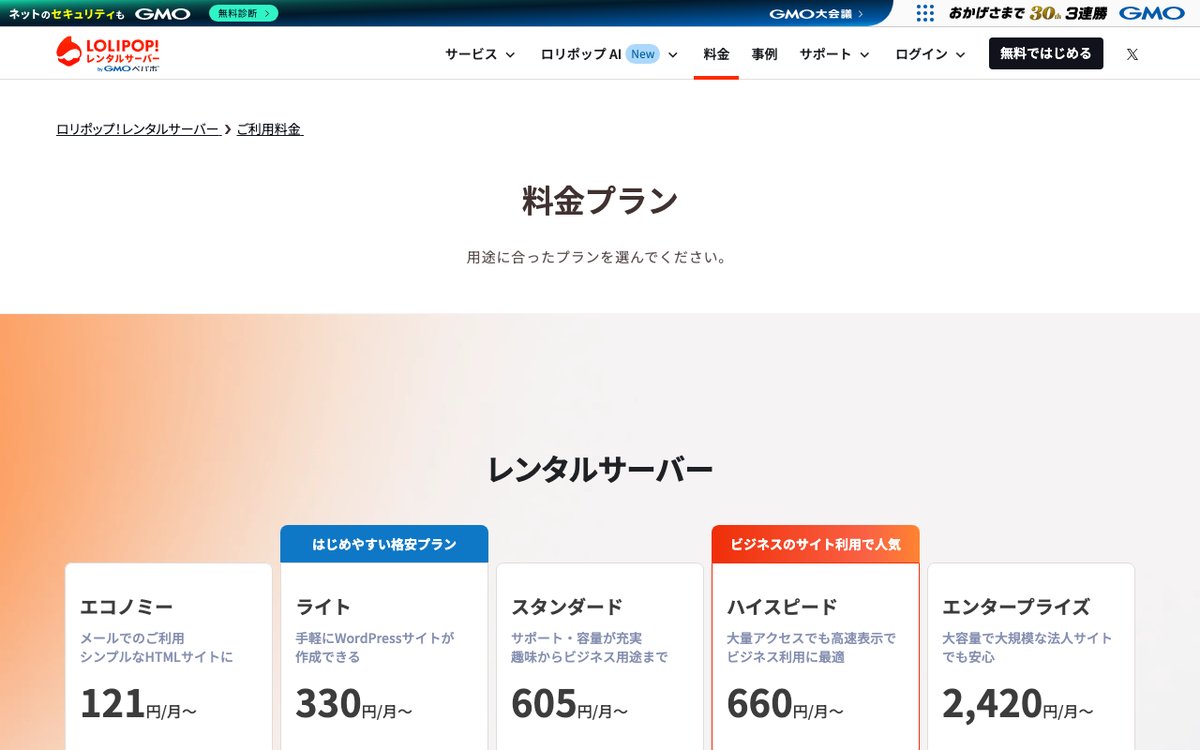Click the 330円/月〜 price

click(354, 704)
